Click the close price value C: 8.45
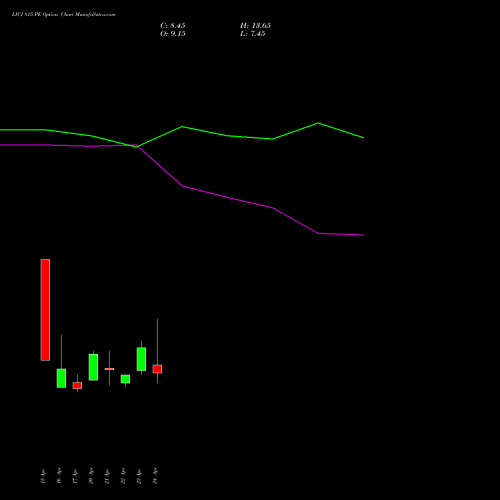This screenshot has height=500, width=500. [x=173, y=26]
